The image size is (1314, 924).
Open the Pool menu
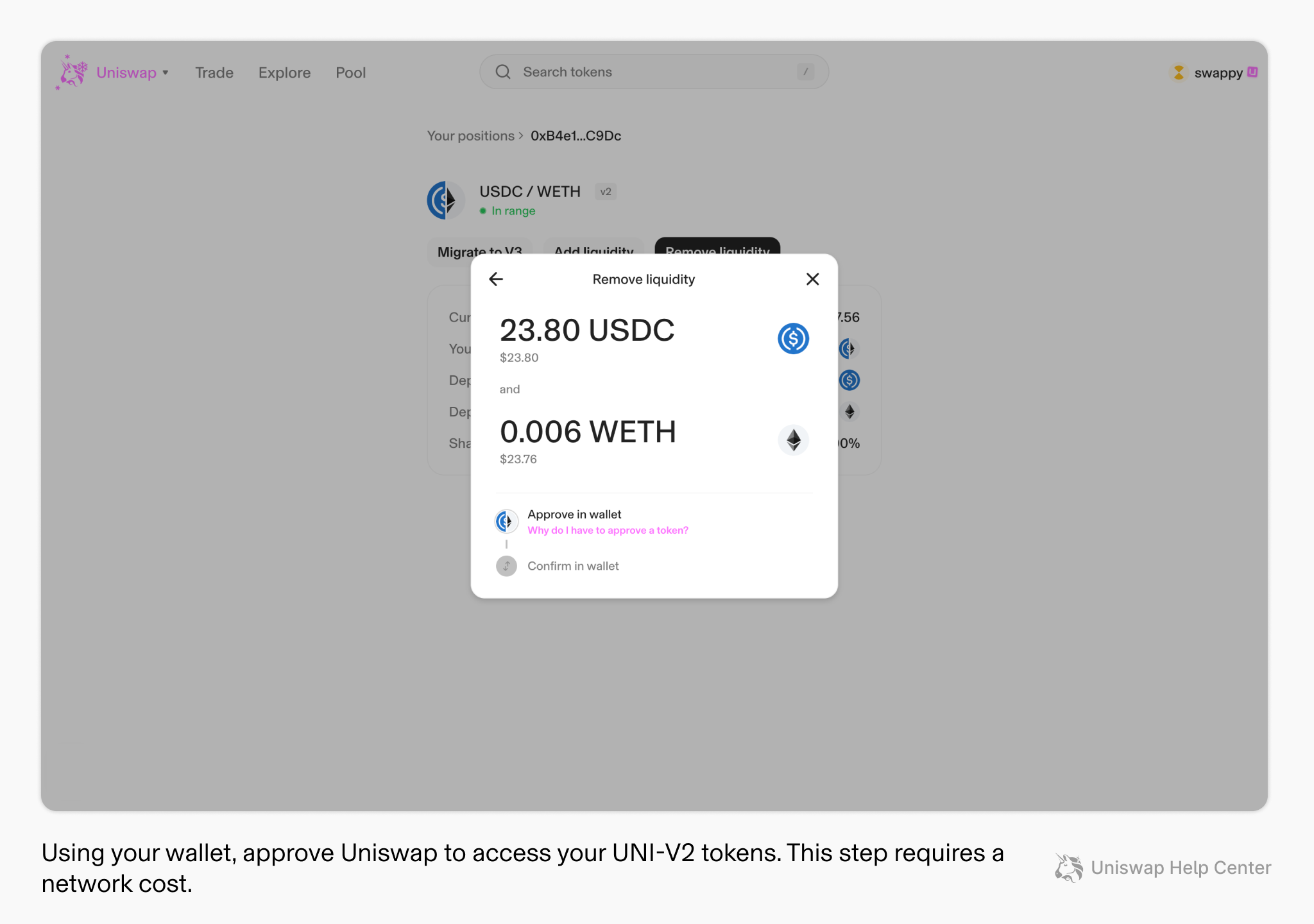coord(350,73)
